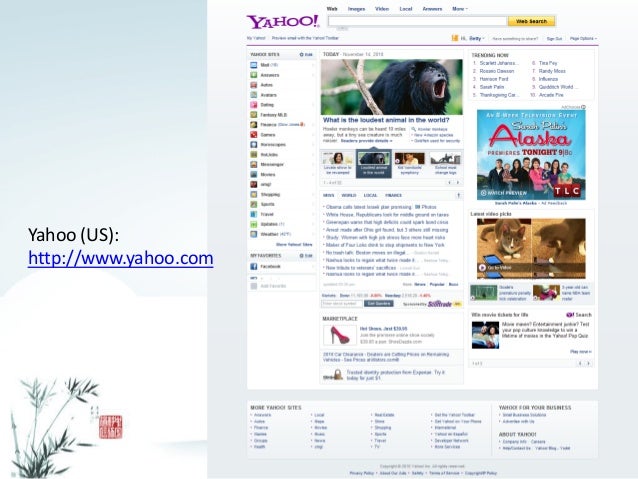Select the Avatars icon in the sidebar
This screenshot has width=638, height=479.
(x=253, y=95)
